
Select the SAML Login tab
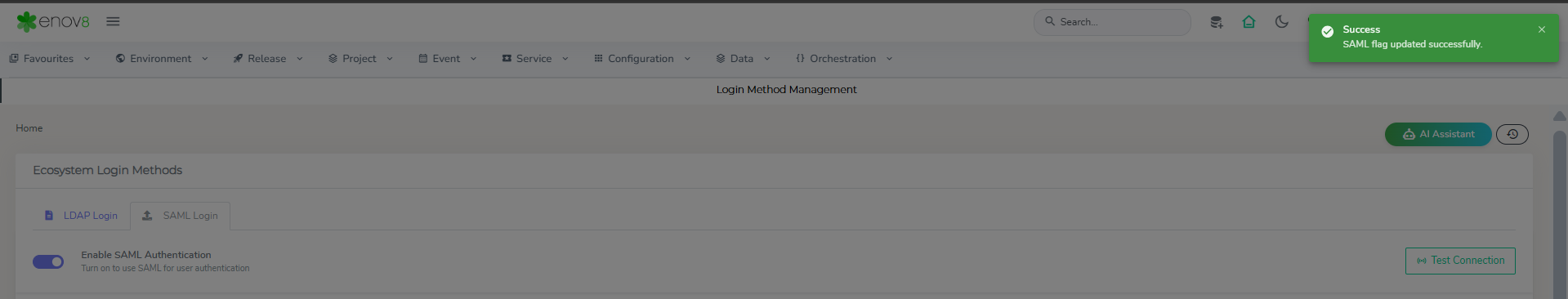[x=180, y=216]
